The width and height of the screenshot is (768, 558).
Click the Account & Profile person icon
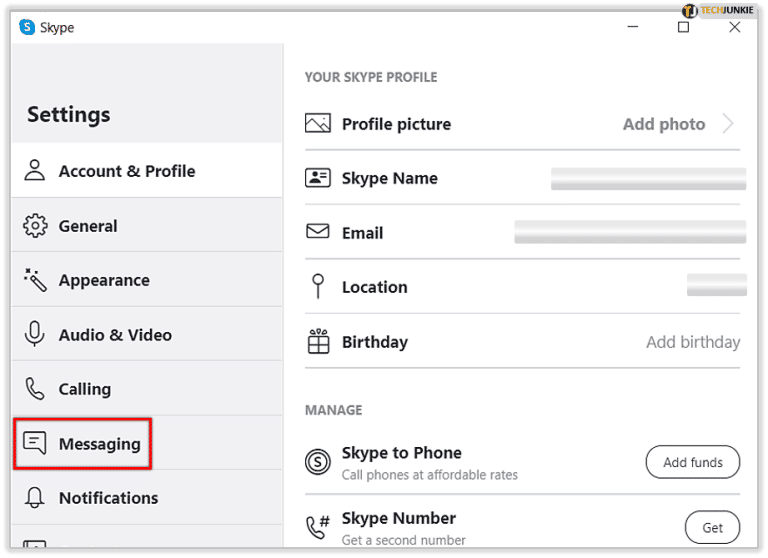click(34, 170)
